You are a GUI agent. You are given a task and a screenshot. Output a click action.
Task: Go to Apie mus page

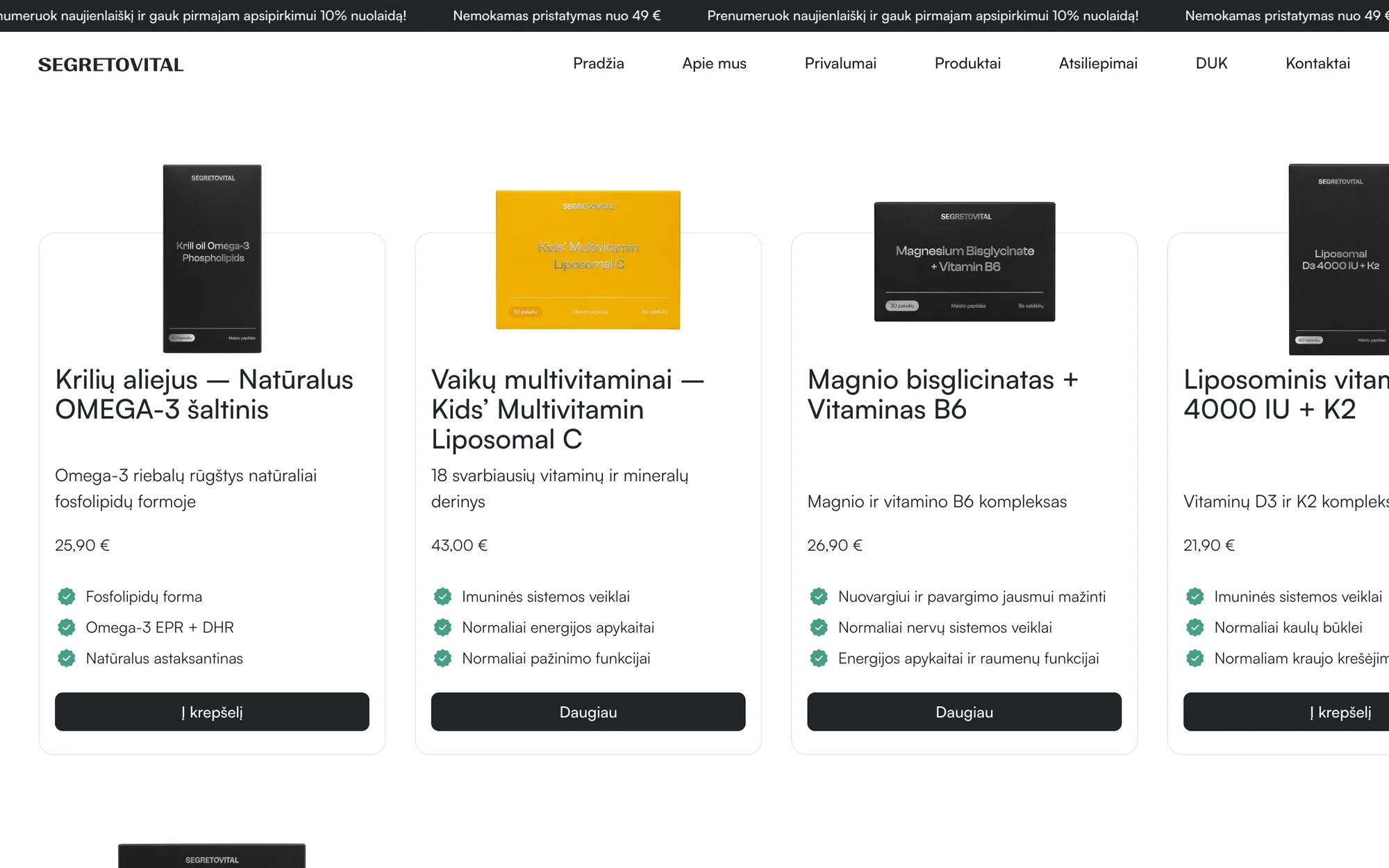[714, 63]
